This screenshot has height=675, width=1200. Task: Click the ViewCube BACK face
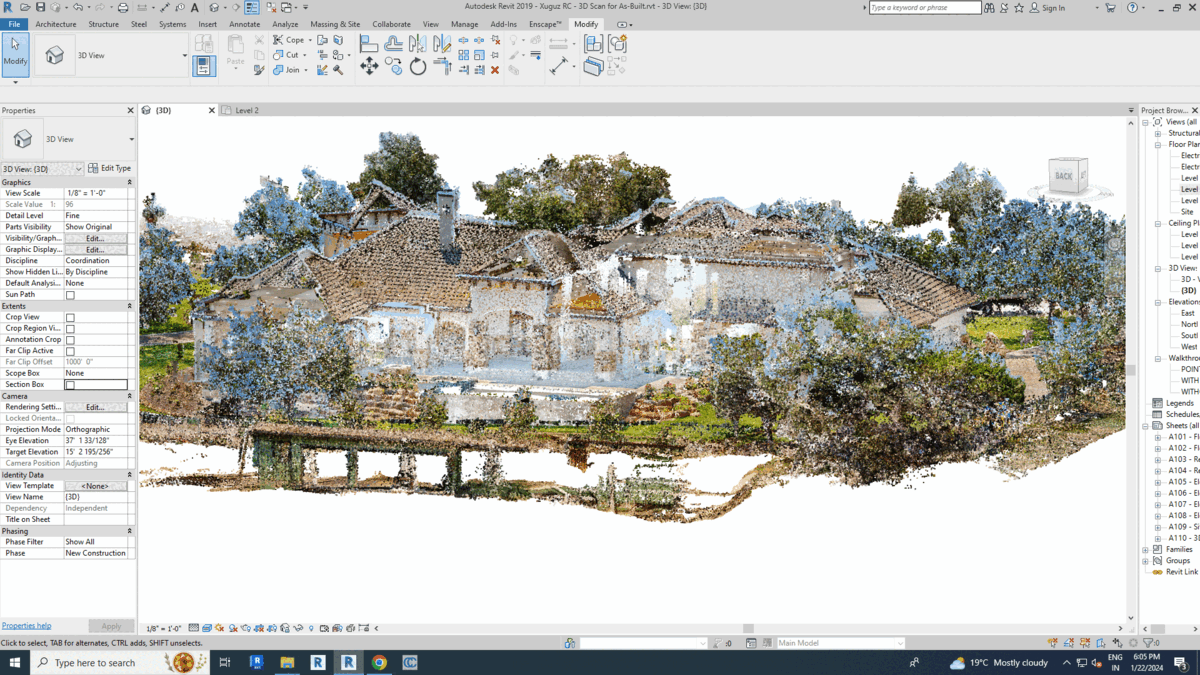(1063, 176)
